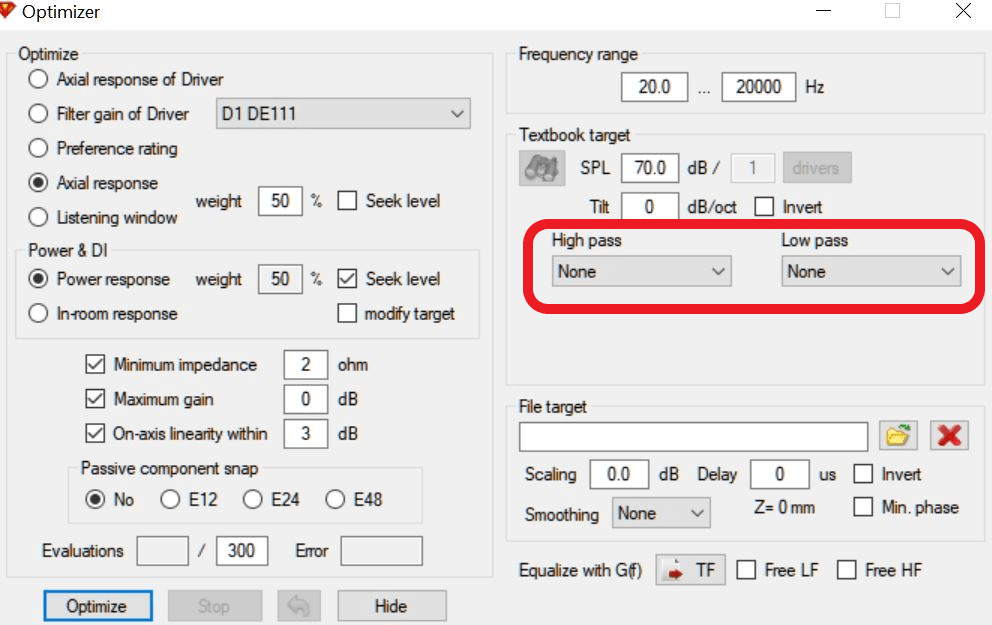
Task: Click the Evaluations 300 input field
Action: (x=242, y=550)
